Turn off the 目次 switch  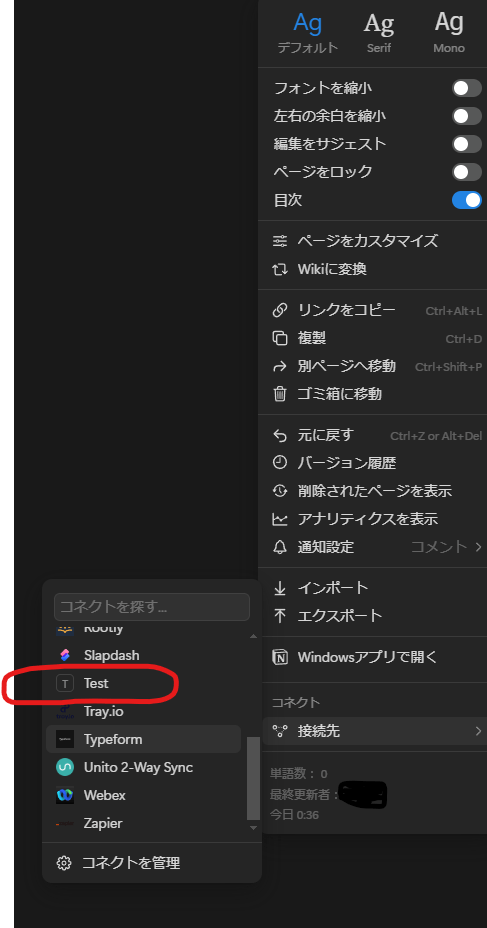click(x=467, y=200)
